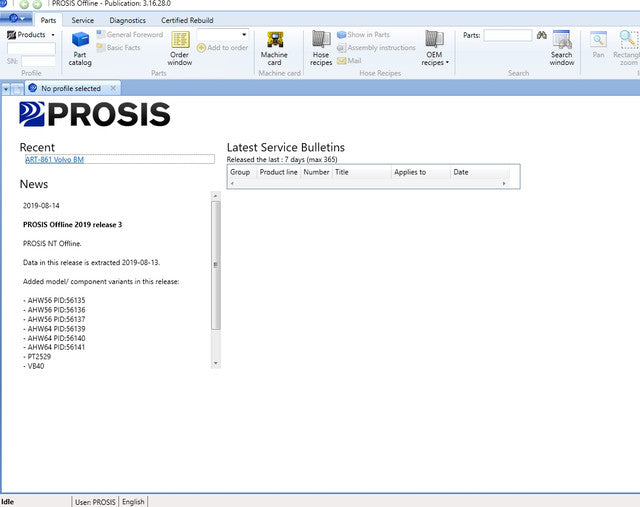The image size is (640, 507).
Task: Switch to the Service tab
Action: [x=83, y=20]
